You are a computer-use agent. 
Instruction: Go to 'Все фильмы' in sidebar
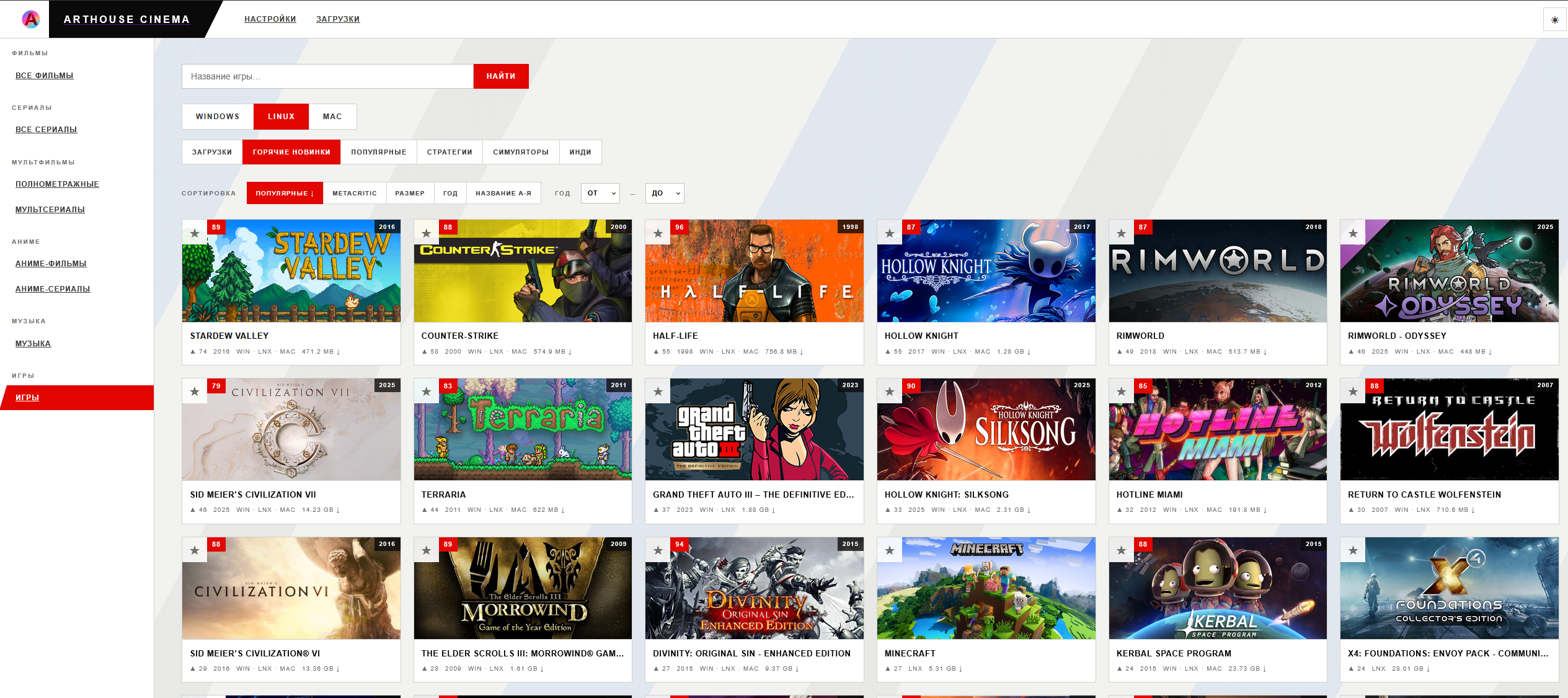(45, 76)
